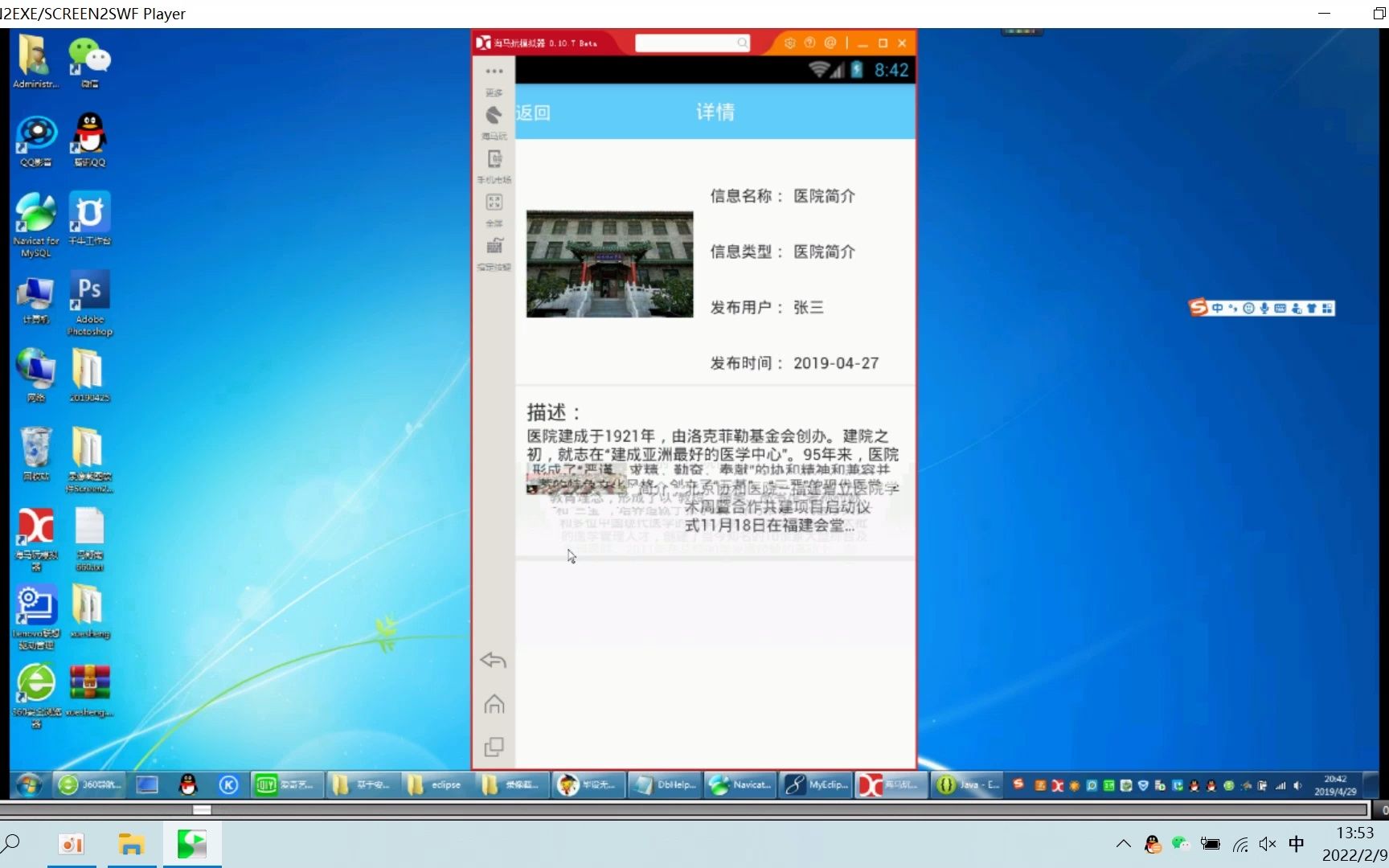
Task: Open the 计算机 computer desktop icon
Action: pos(36,301)
